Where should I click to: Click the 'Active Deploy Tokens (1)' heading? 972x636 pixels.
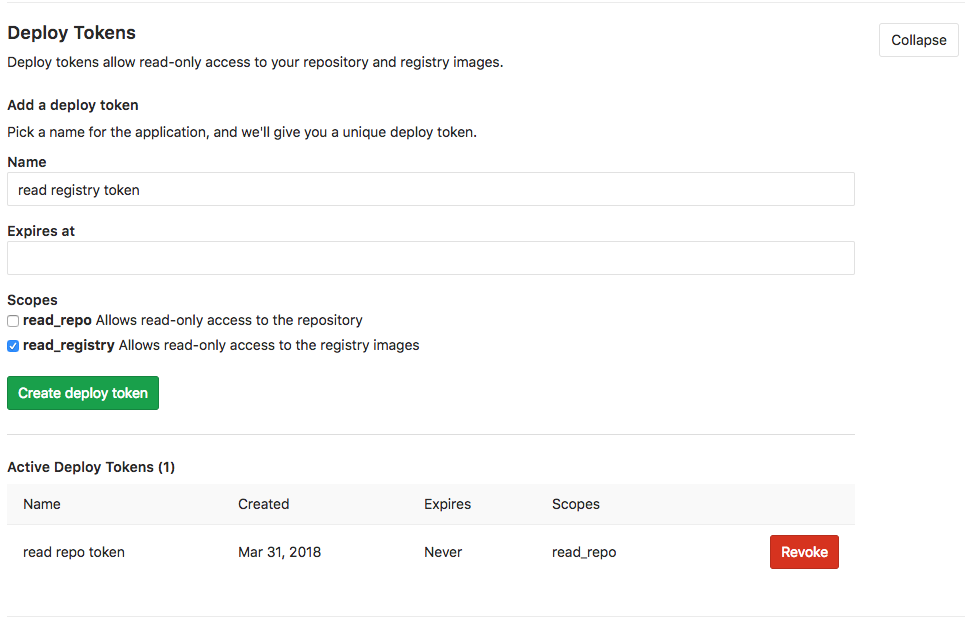click(x=91, y=467)
